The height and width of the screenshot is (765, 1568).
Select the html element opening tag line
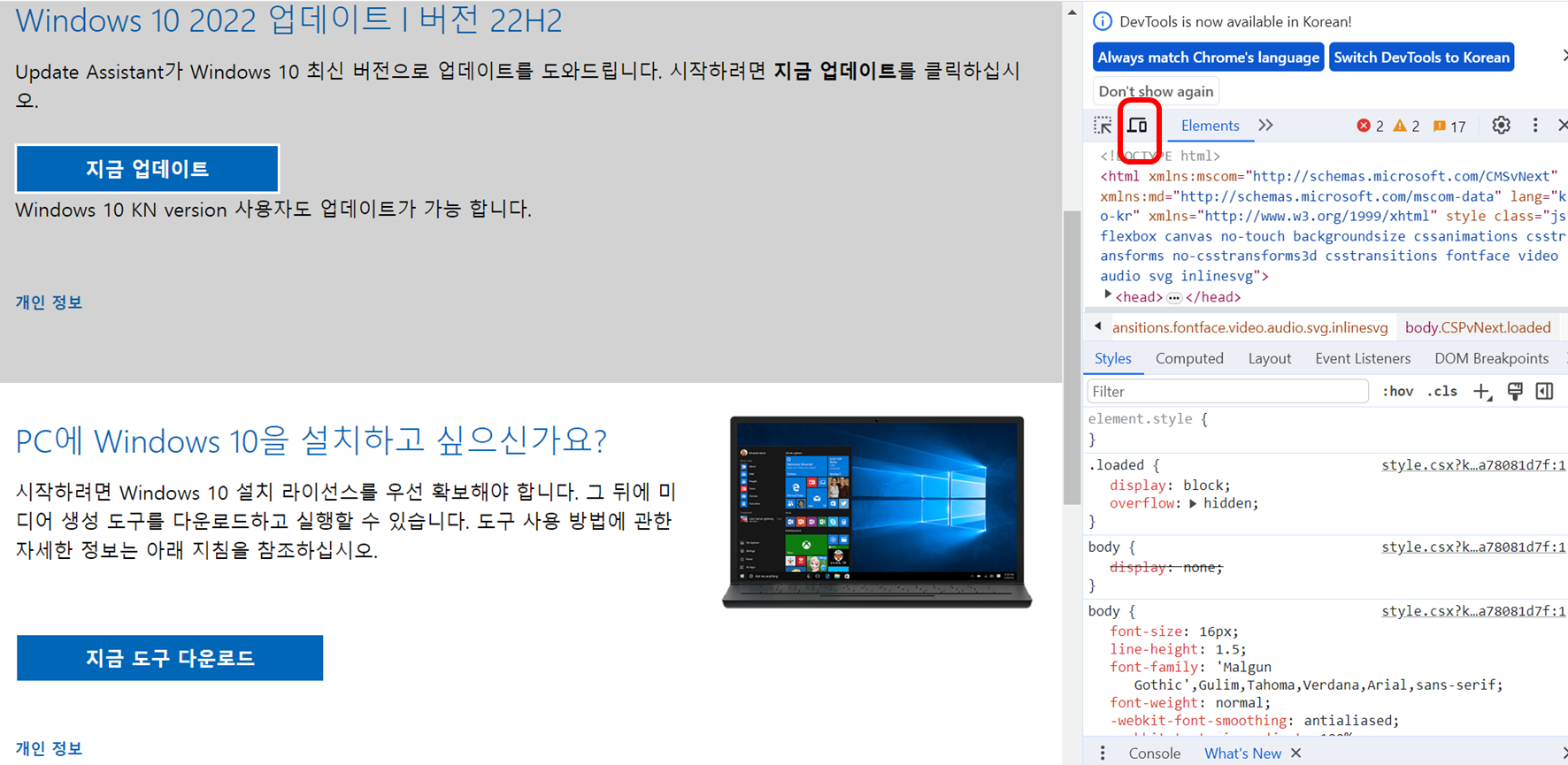pyautogui.click(x=1332, y=226)
